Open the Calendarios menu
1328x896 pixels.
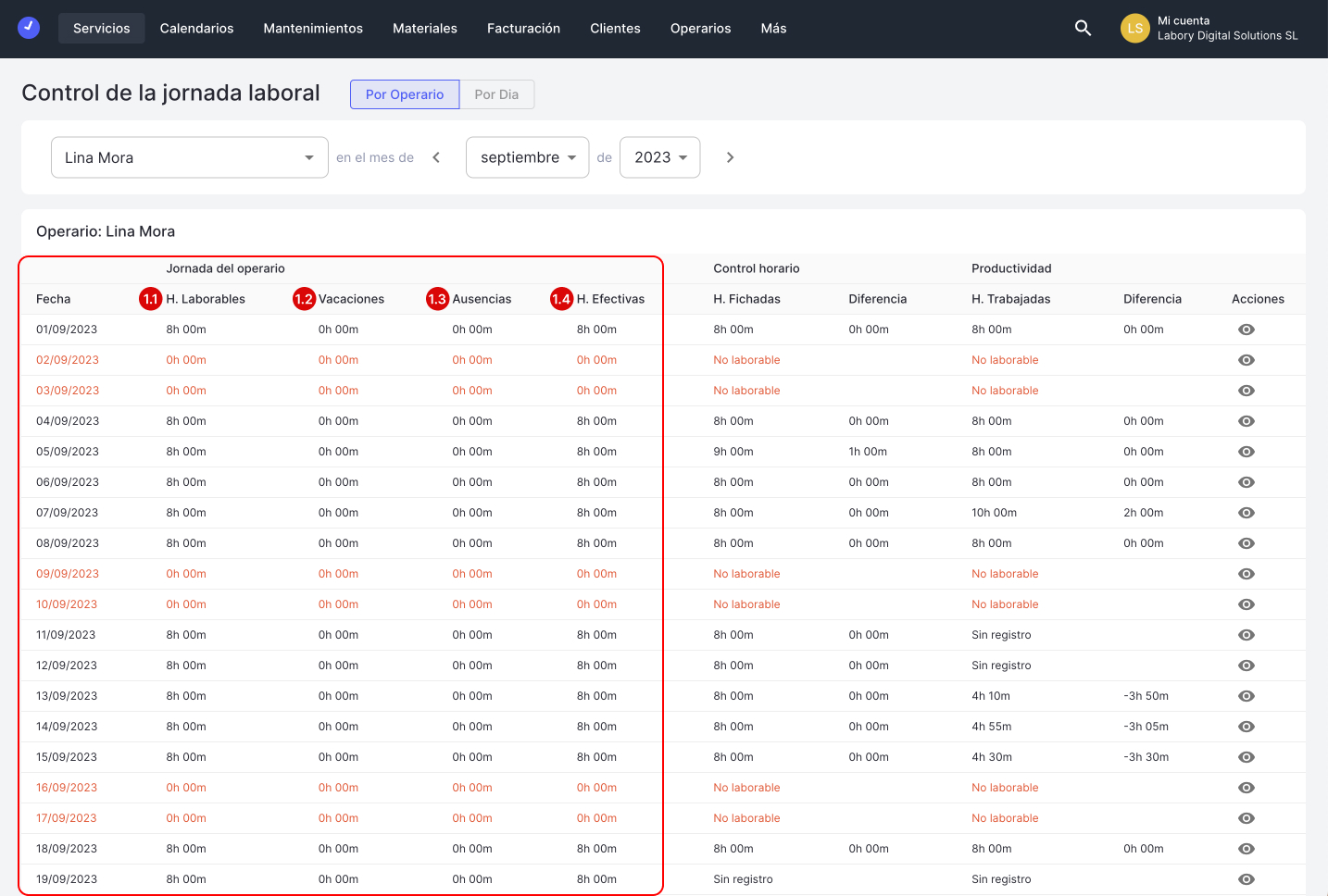coord(196,29)
